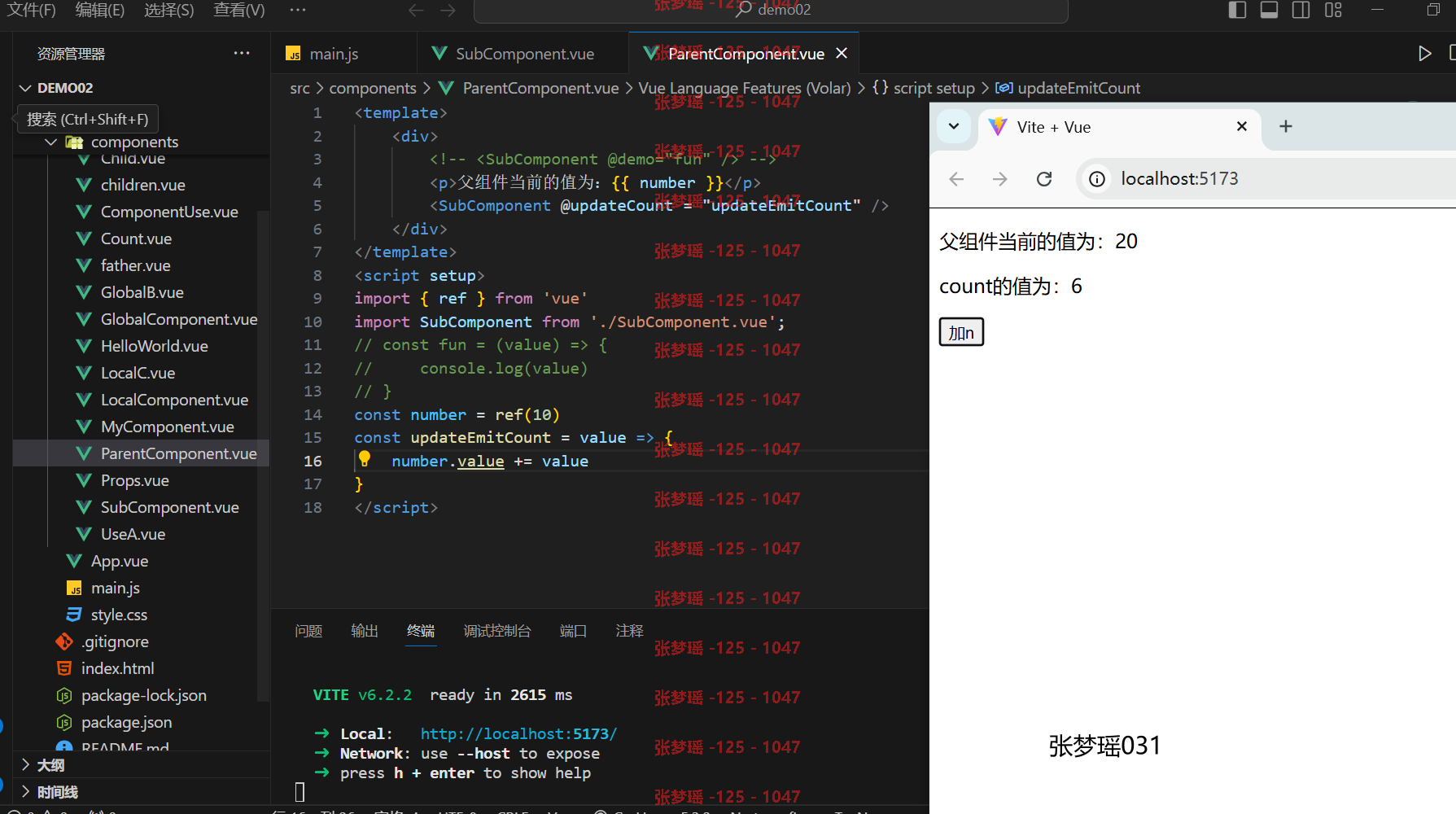The width and height of the screenshot is (1456, 814).
Task: Expand the 大纲 outline section
Action: tap(142, 765)
